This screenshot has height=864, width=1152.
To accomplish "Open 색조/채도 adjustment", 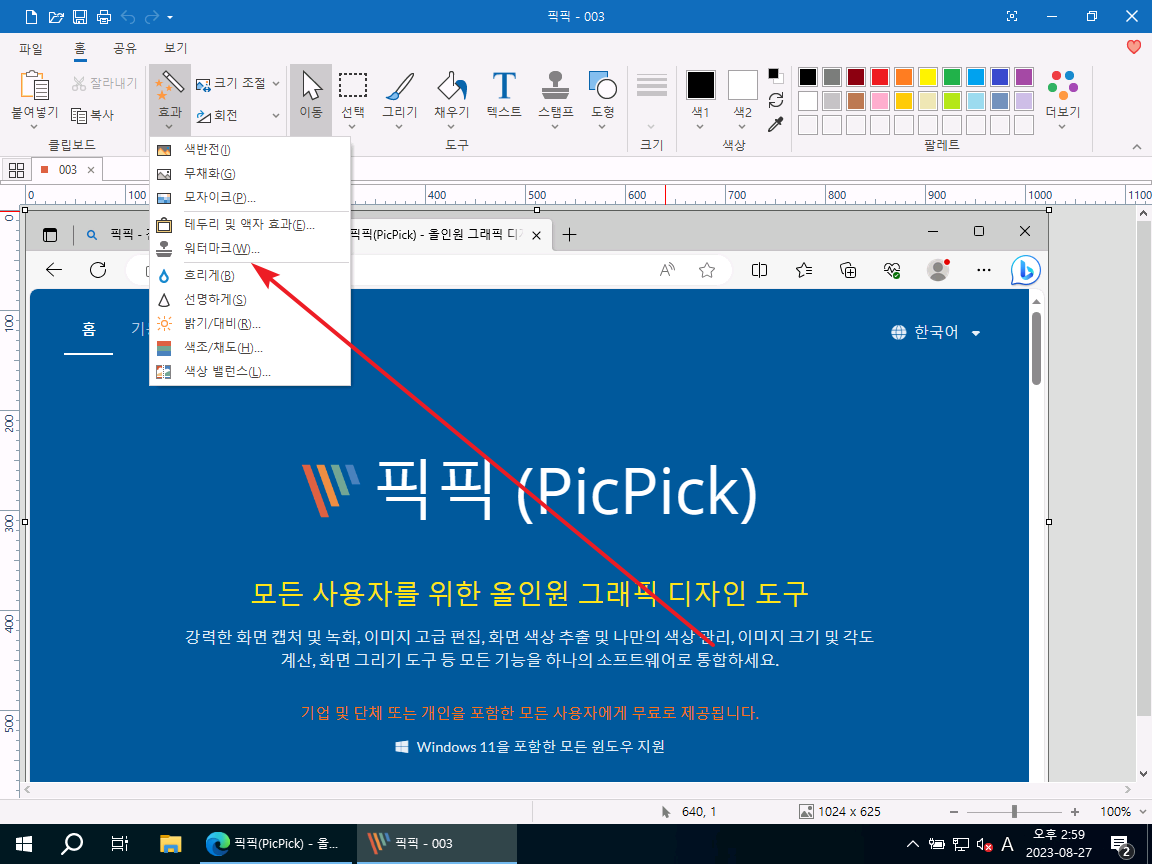I will point(250,348).
